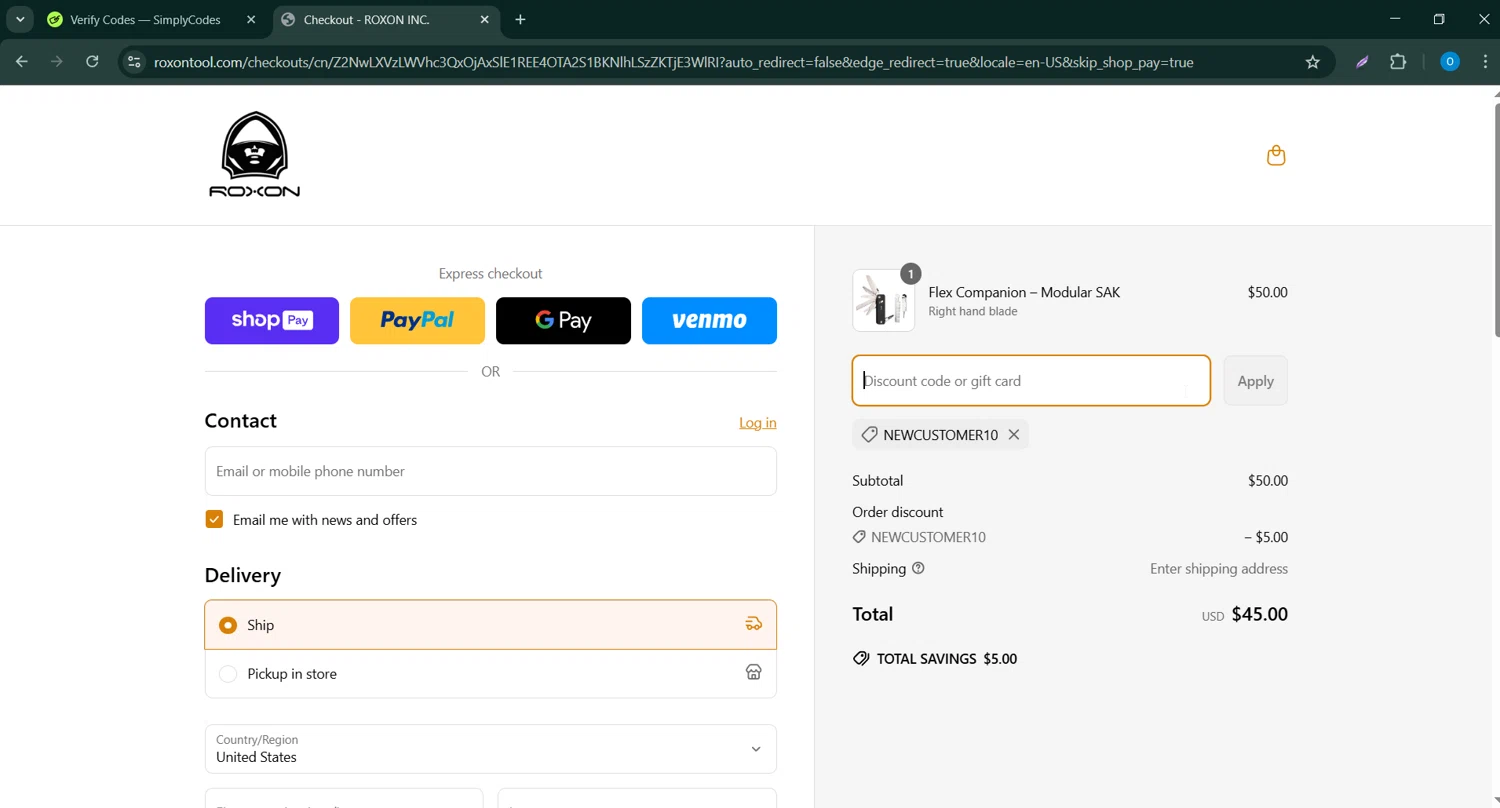
Task: Click the Log in link
Action: click(x=758, y=423)
